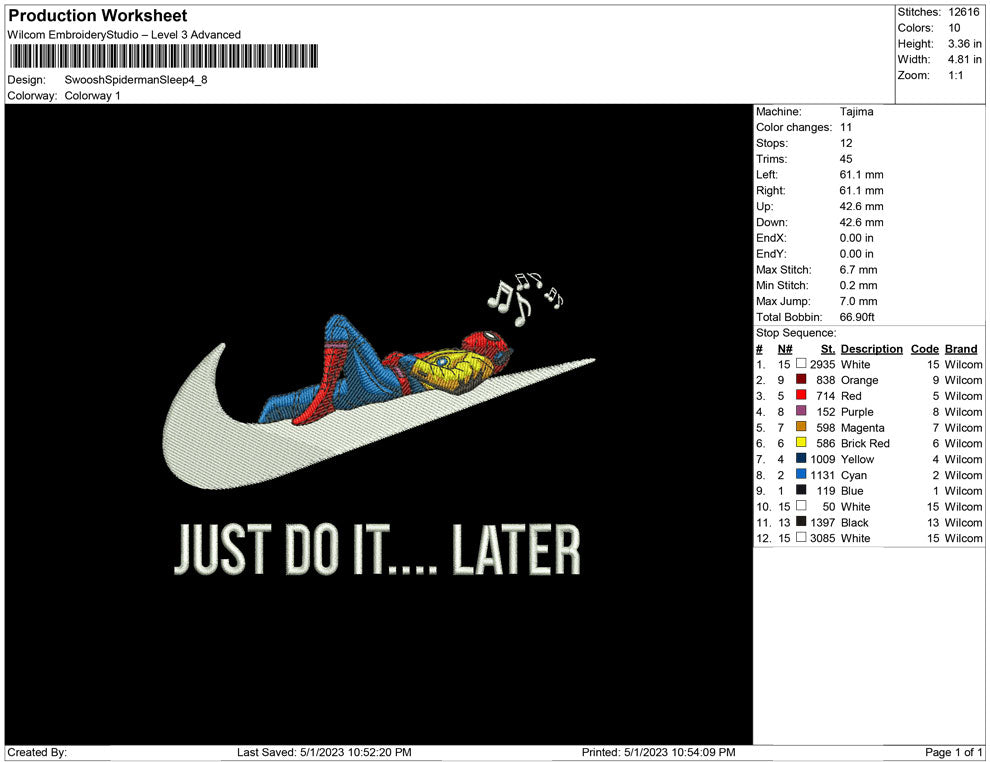Select the orange swatch beside Magenta
The image size is (990, 762).
tap(801, 427)
